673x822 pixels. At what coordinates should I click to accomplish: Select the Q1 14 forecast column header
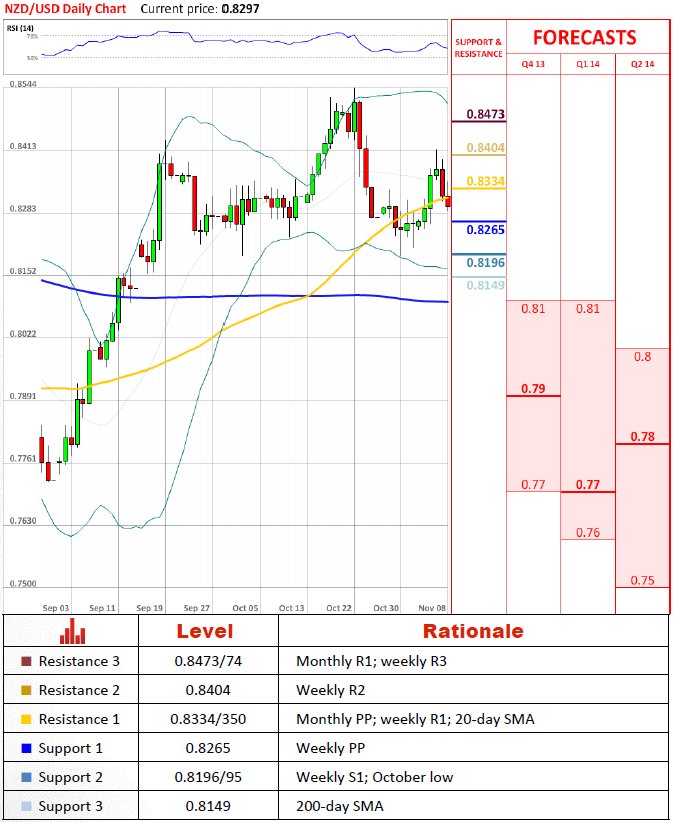click(587, 64)
